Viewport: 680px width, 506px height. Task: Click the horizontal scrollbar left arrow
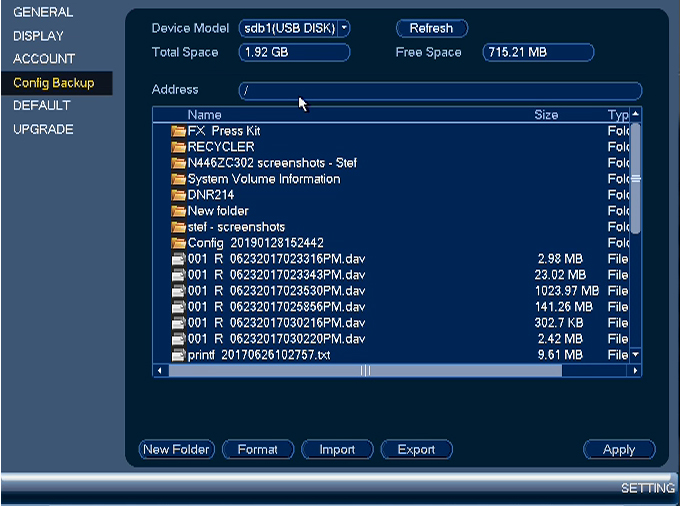tap(160, 371)
